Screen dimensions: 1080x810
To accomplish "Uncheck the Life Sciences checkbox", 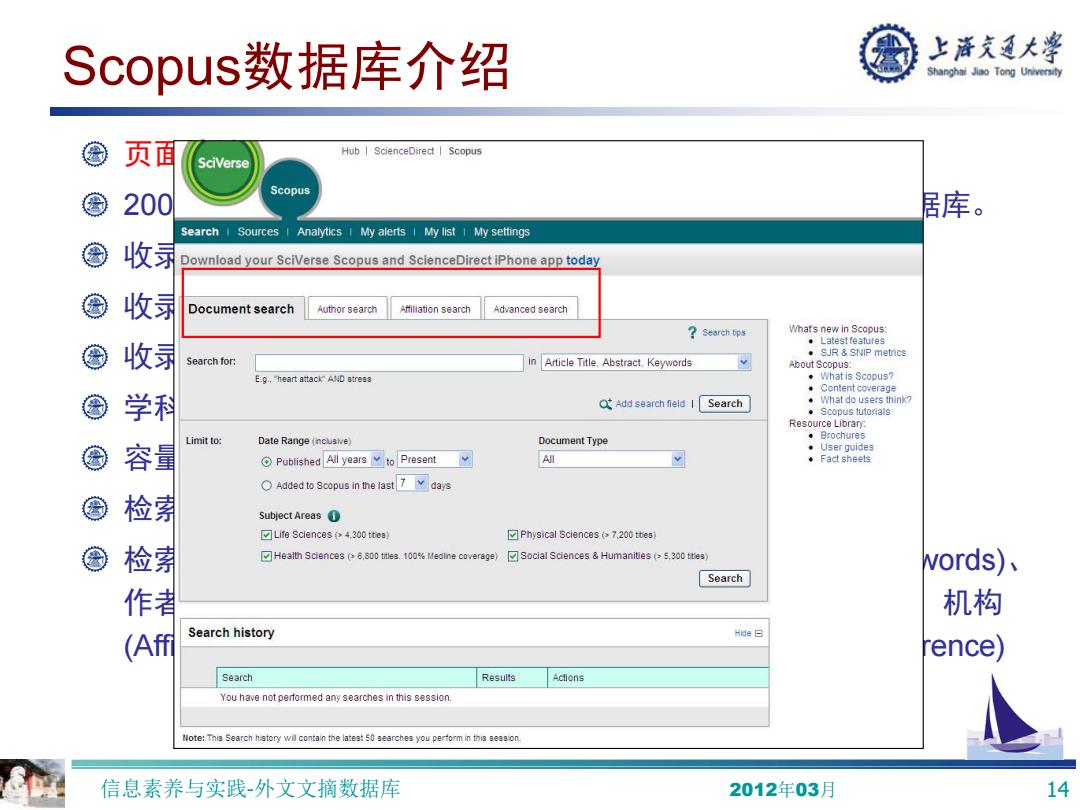I will [x=266, y=535].
